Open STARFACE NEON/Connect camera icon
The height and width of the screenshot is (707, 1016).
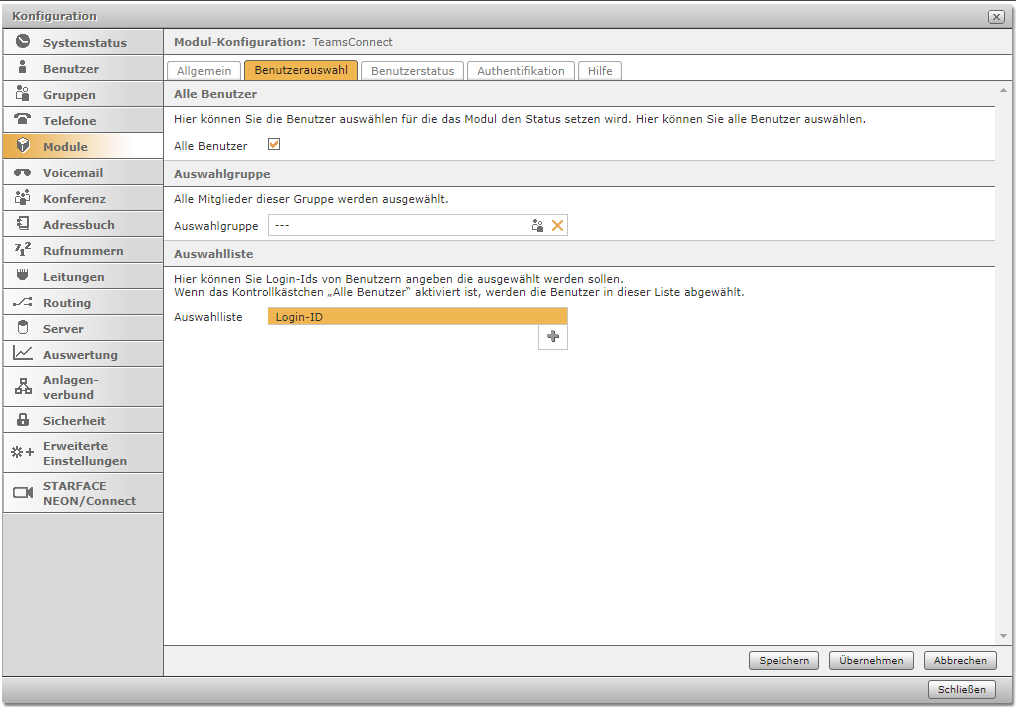[23, 492]
